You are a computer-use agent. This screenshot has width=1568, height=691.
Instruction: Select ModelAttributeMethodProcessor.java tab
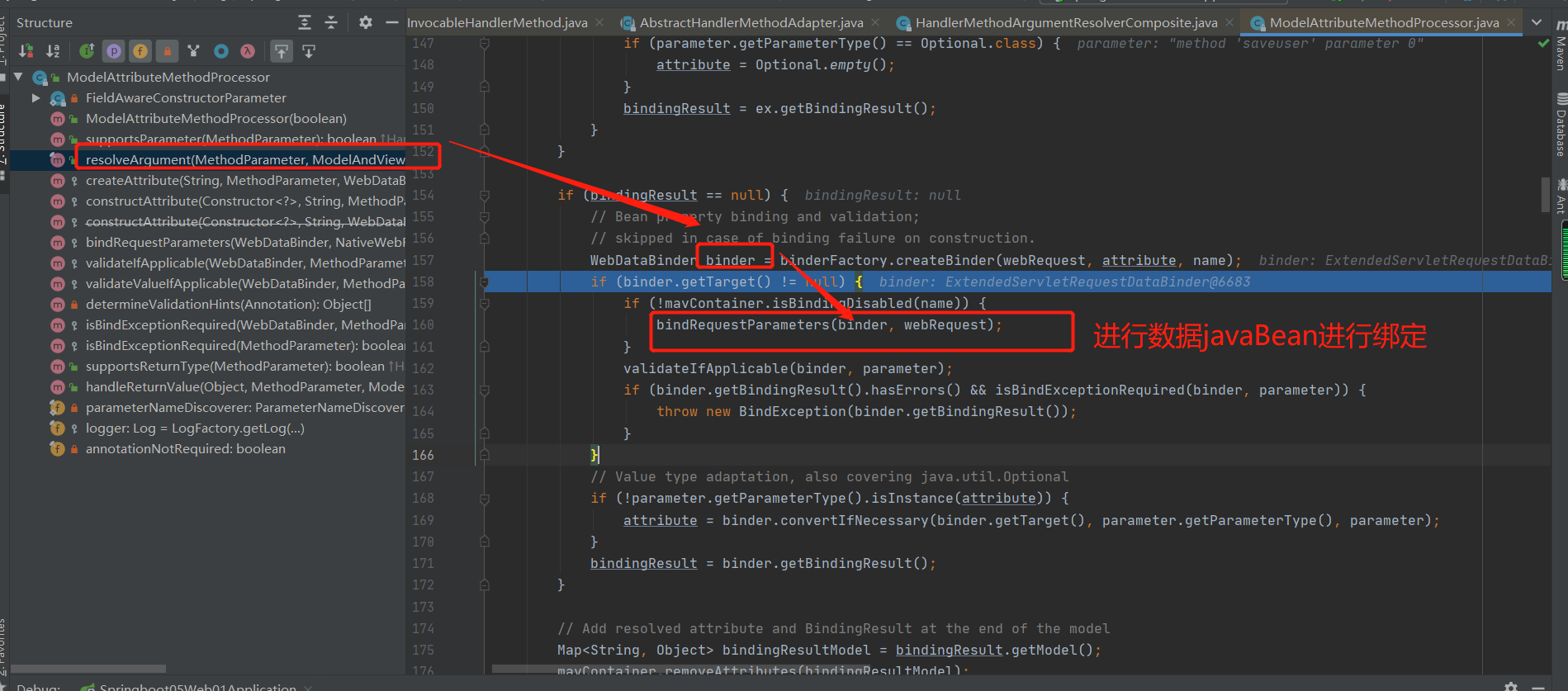click(1384, 22)
